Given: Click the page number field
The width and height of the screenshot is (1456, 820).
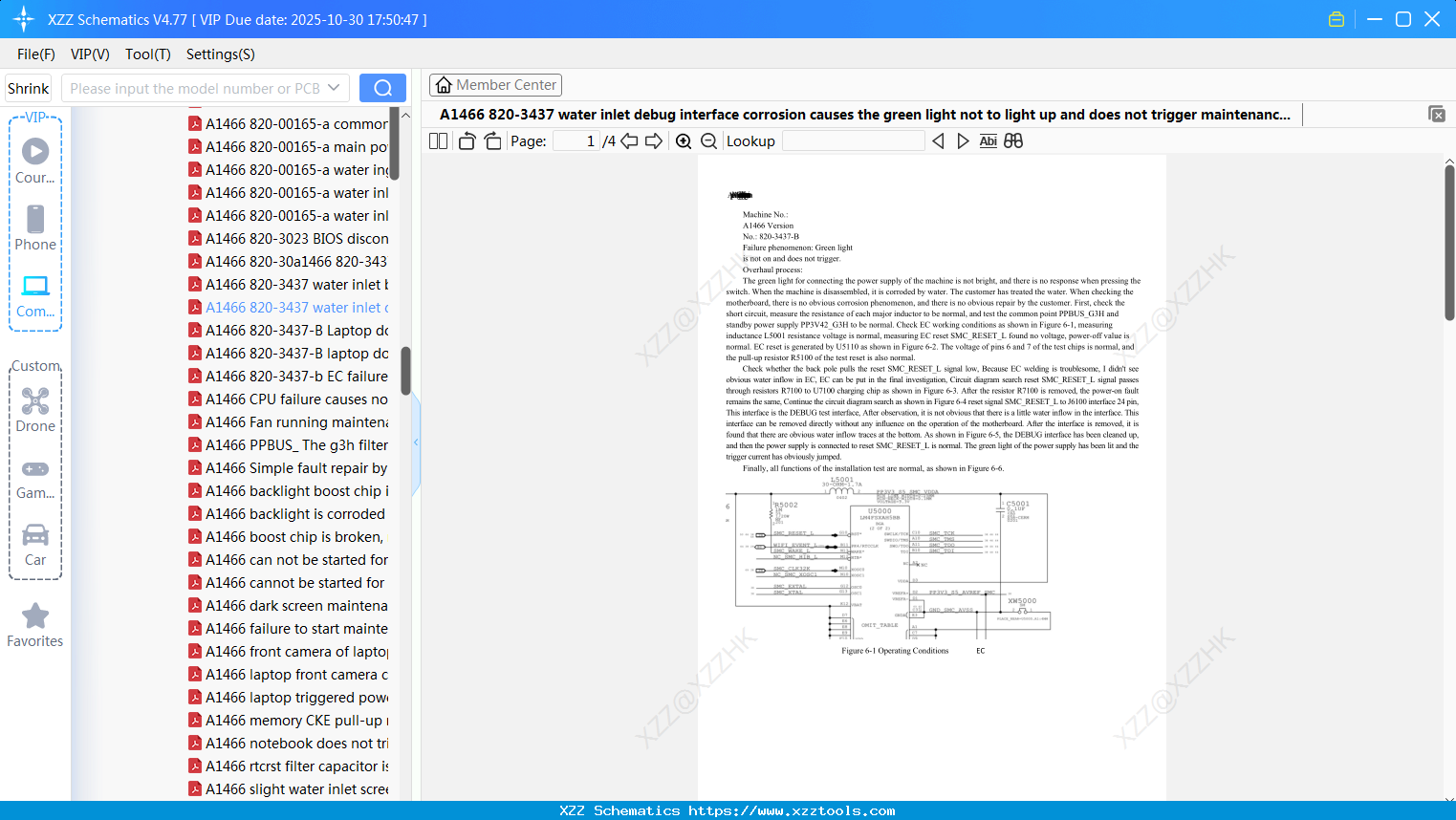Looking at the screenshot, I should [576, 140].
